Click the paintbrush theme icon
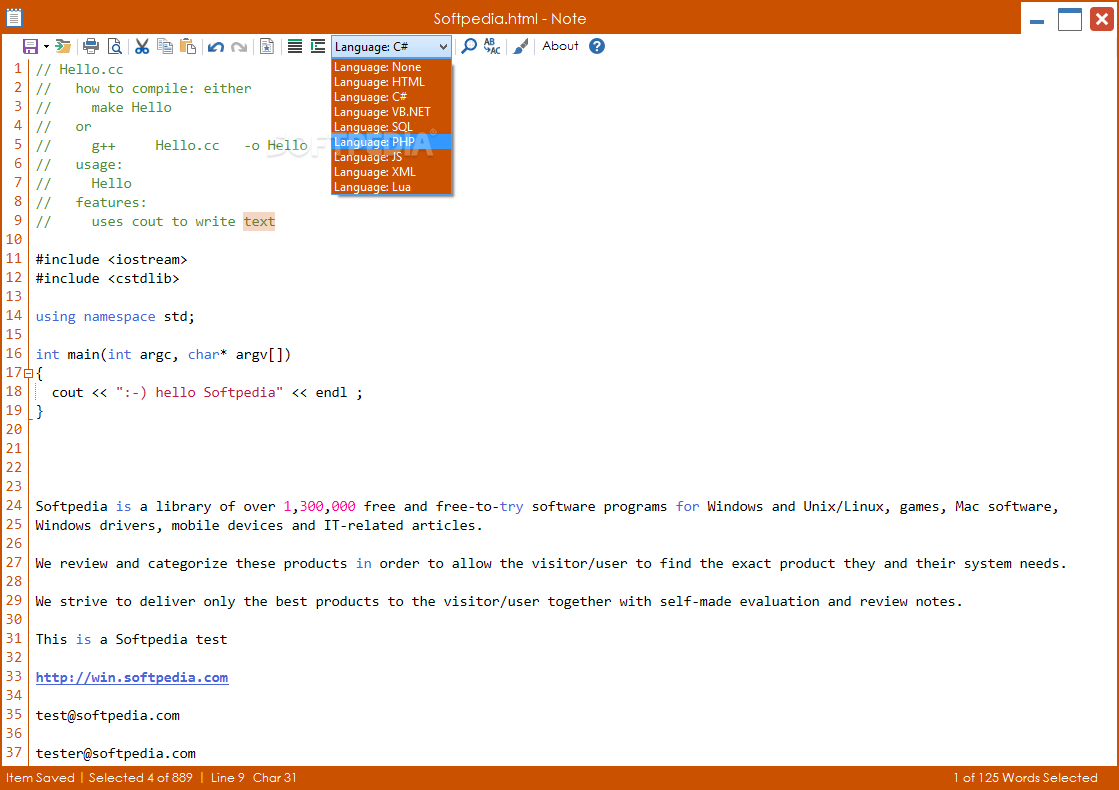This screenshot has height=790, width=1119. coord(521,46)
